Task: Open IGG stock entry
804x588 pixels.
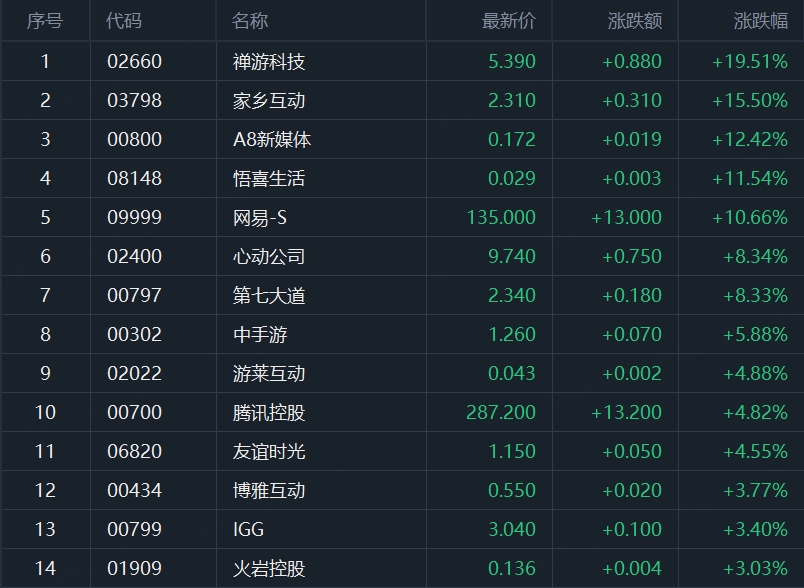Action: pos(249,530)
